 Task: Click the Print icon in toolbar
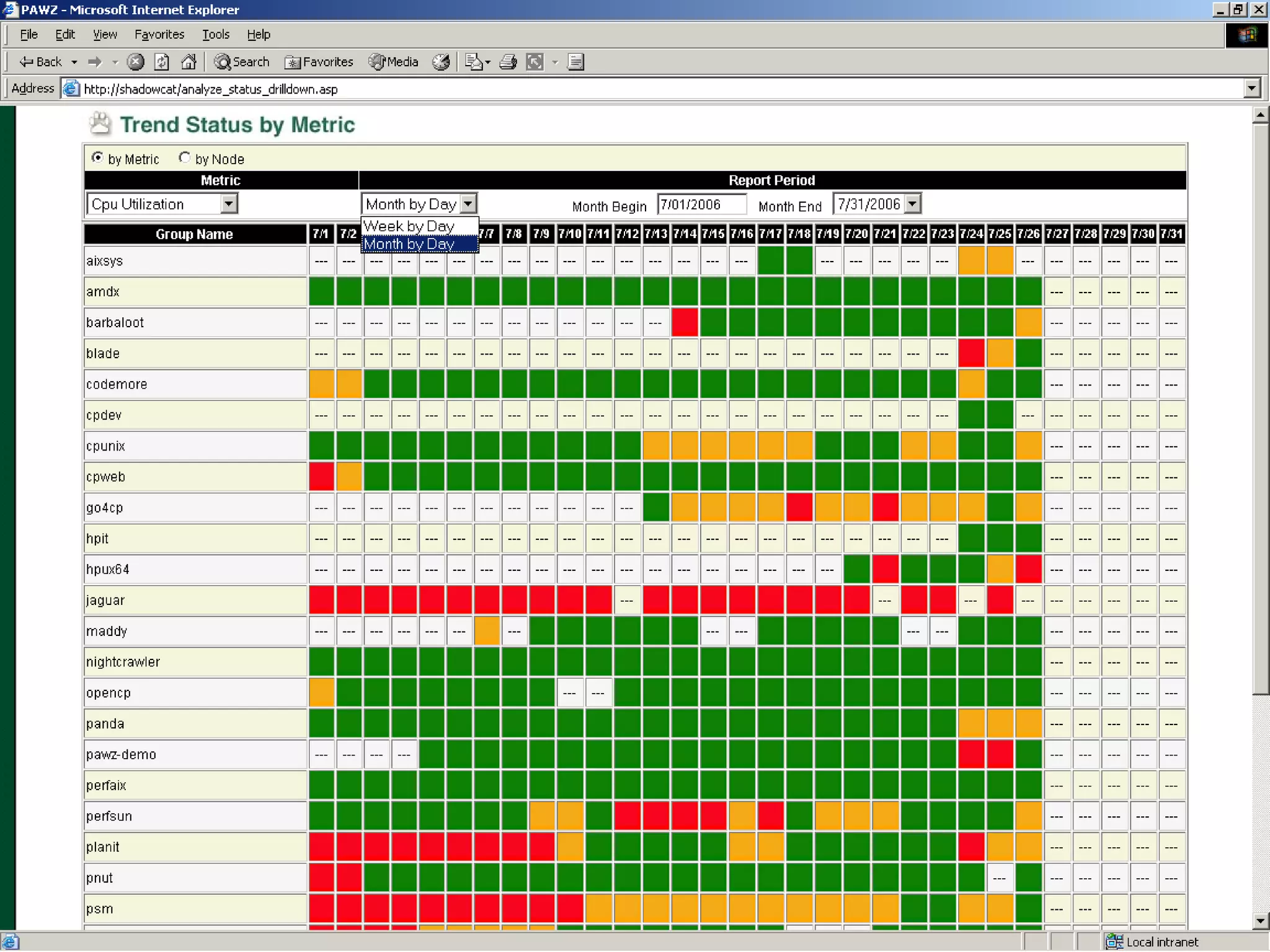[x=508, y=62]
